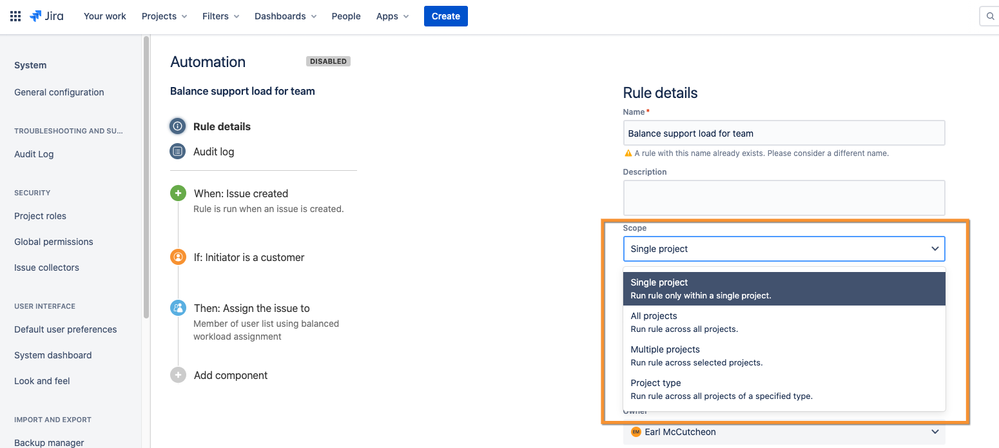Open the app switcher grid icon
The height and width of the screenshot is (448, 999).
pyautogui.click(x=15, y=16)
